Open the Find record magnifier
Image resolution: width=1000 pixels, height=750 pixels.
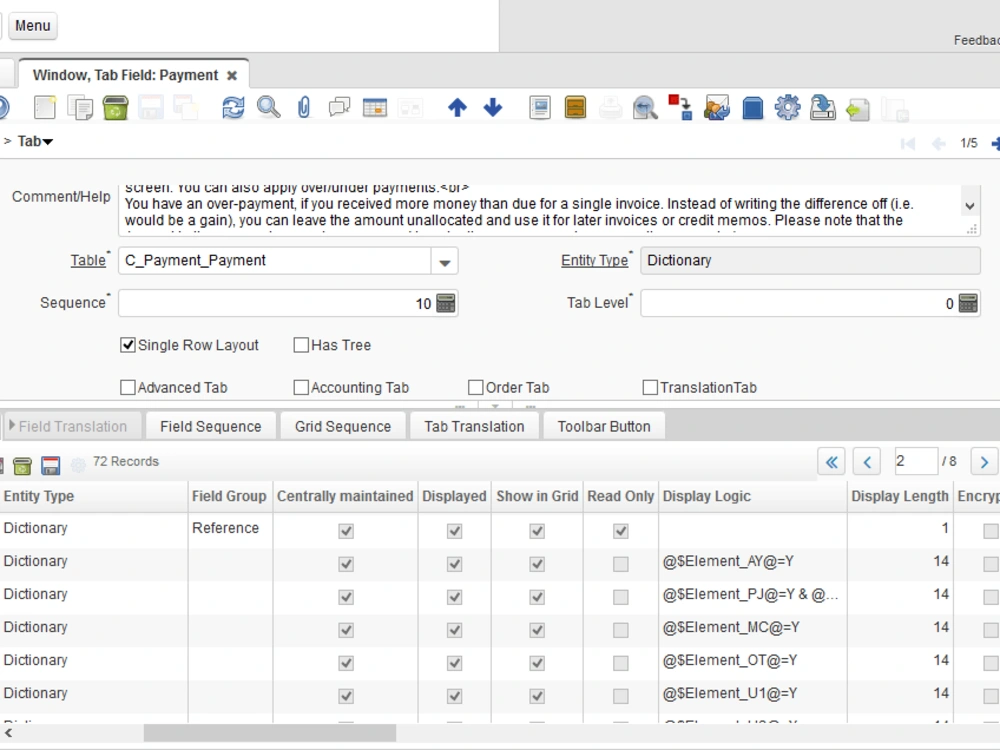268,107
